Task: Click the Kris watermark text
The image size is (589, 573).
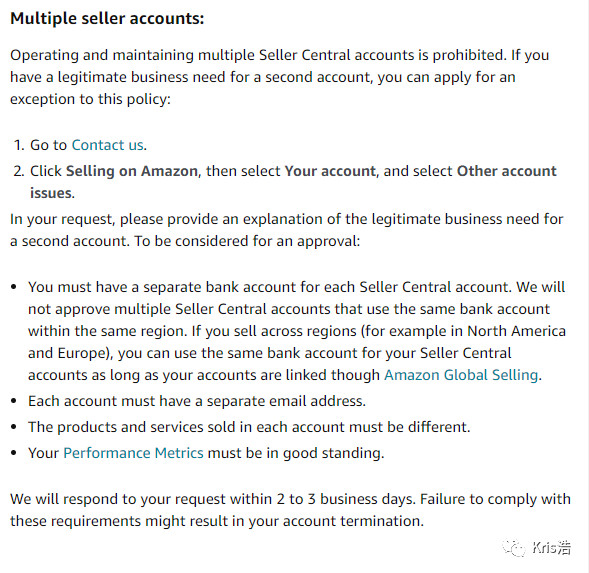Action: (x=551, y=548)
